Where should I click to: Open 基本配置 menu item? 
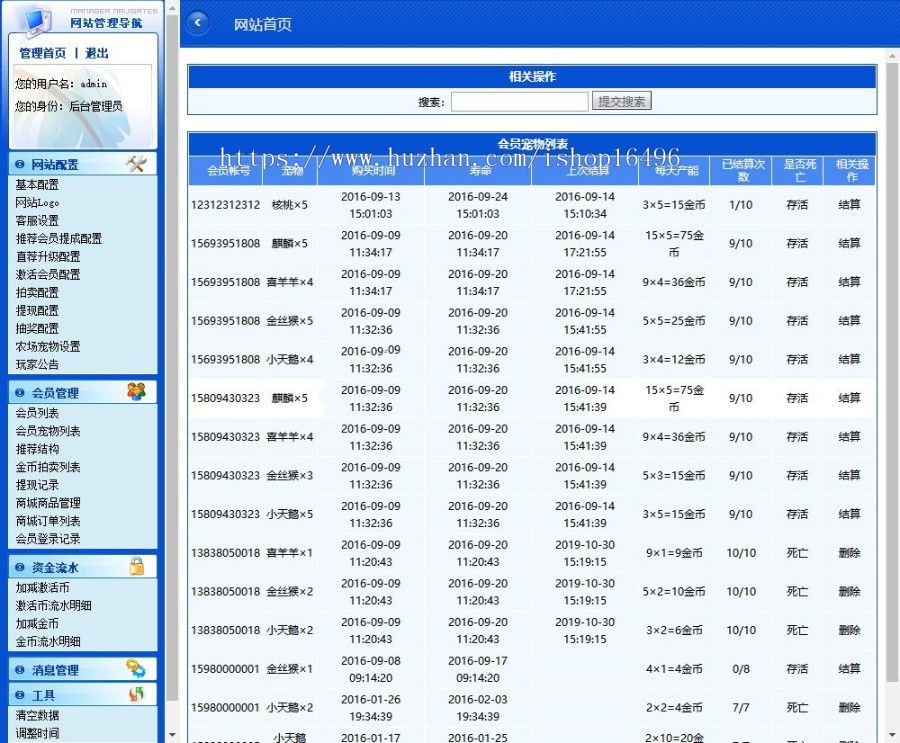(x=37, y=184)
